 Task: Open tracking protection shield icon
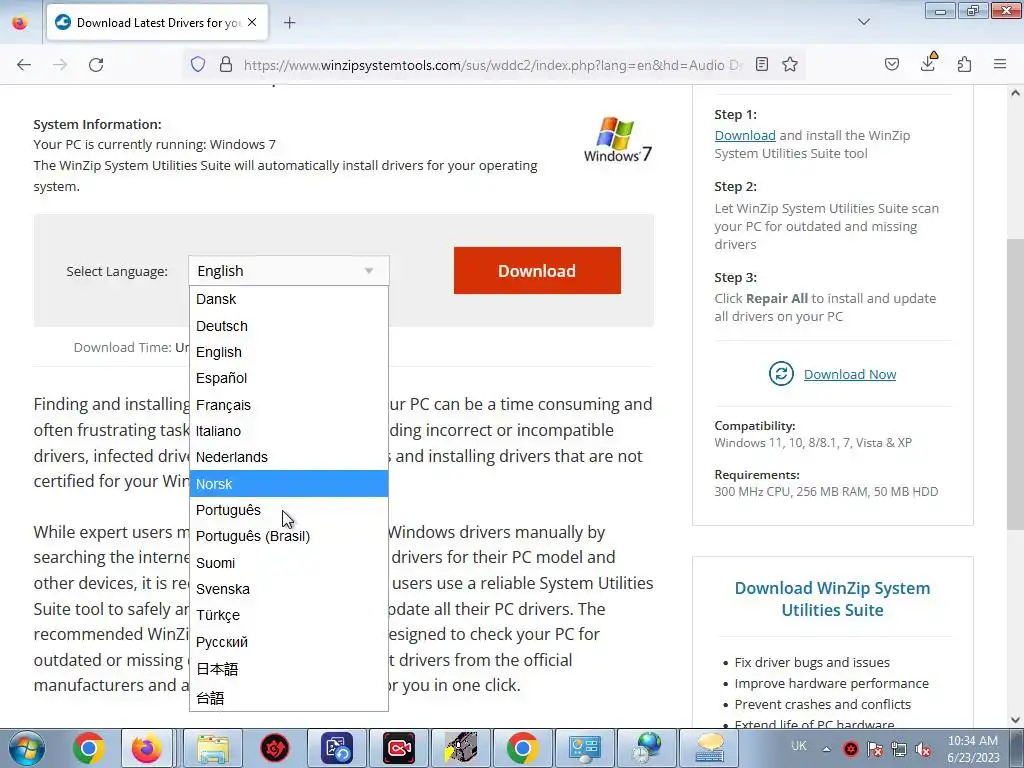tap(198, 64)
